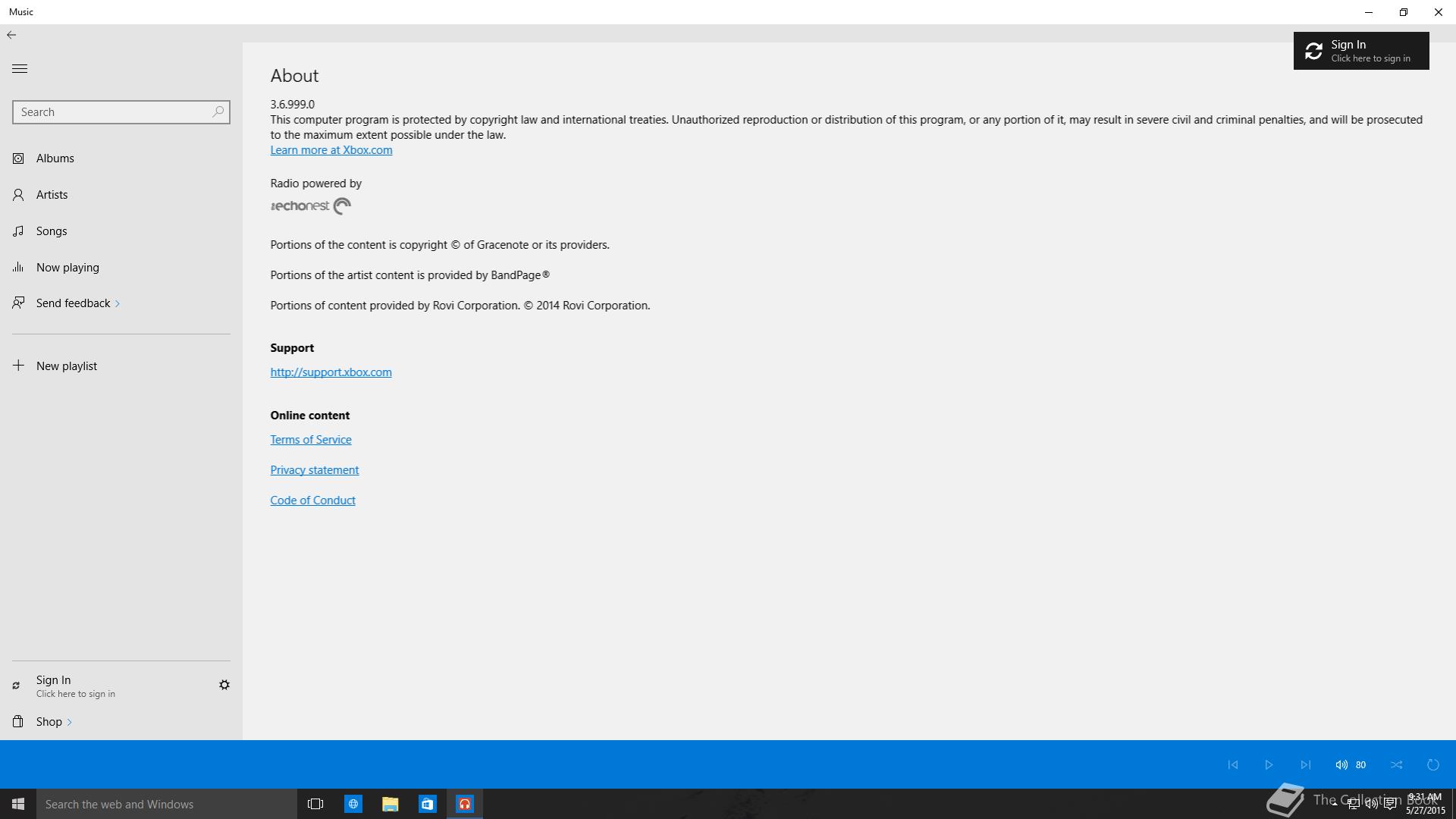The height and width of the screenshot is (819, 1456).
Task: Click the search magnifier icon
Action: (218, 112)
